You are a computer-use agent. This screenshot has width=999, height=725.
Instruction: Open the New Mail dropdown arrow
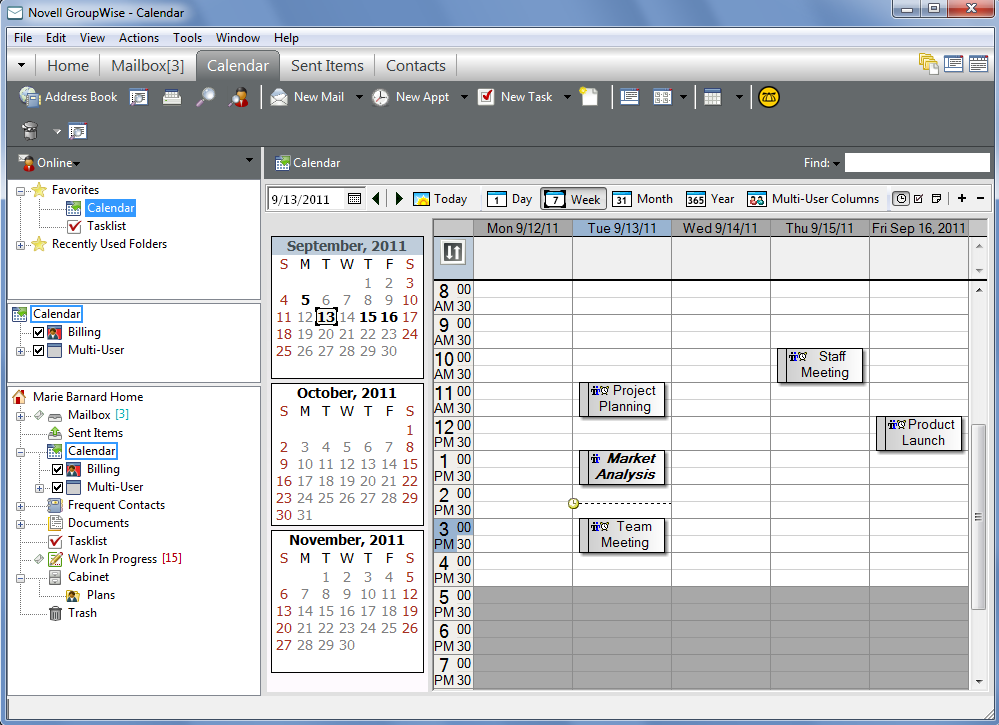[359, 97]
